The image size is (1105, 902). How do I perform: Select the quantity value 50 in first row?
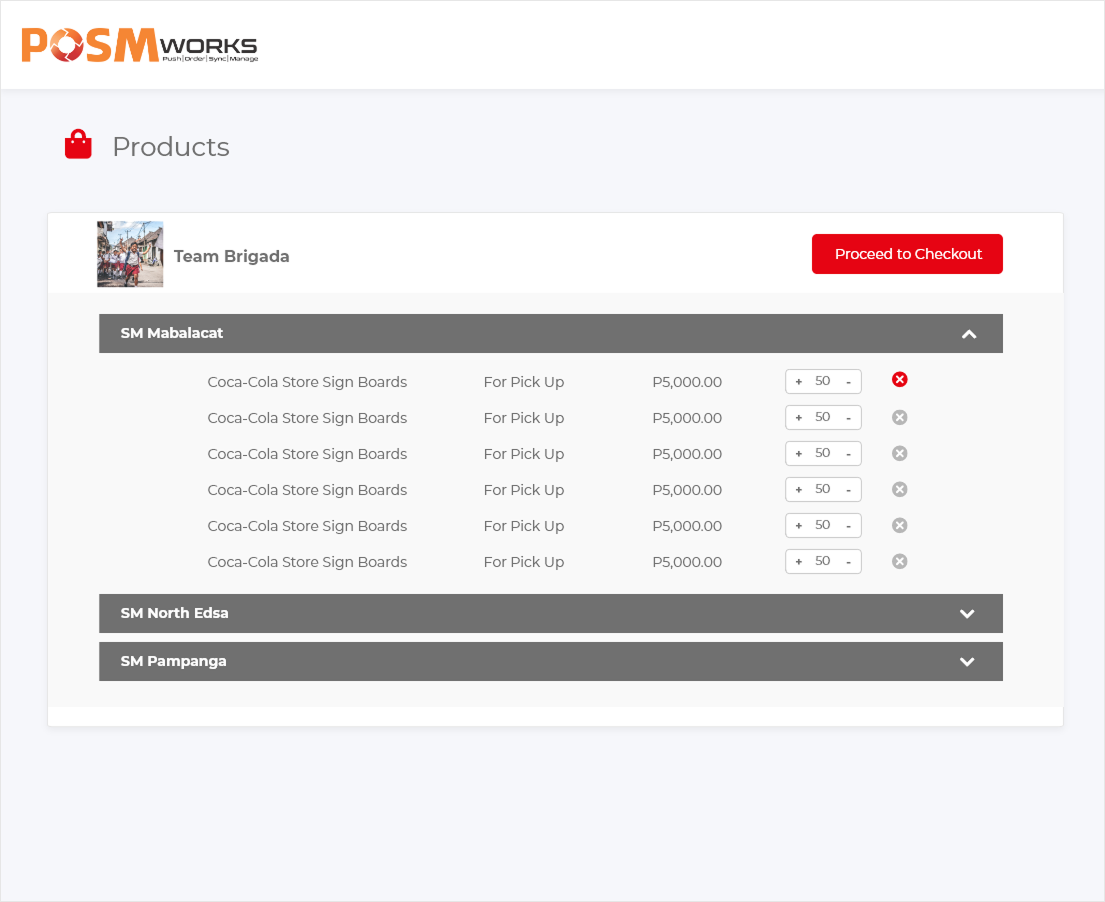click(822, 381)
